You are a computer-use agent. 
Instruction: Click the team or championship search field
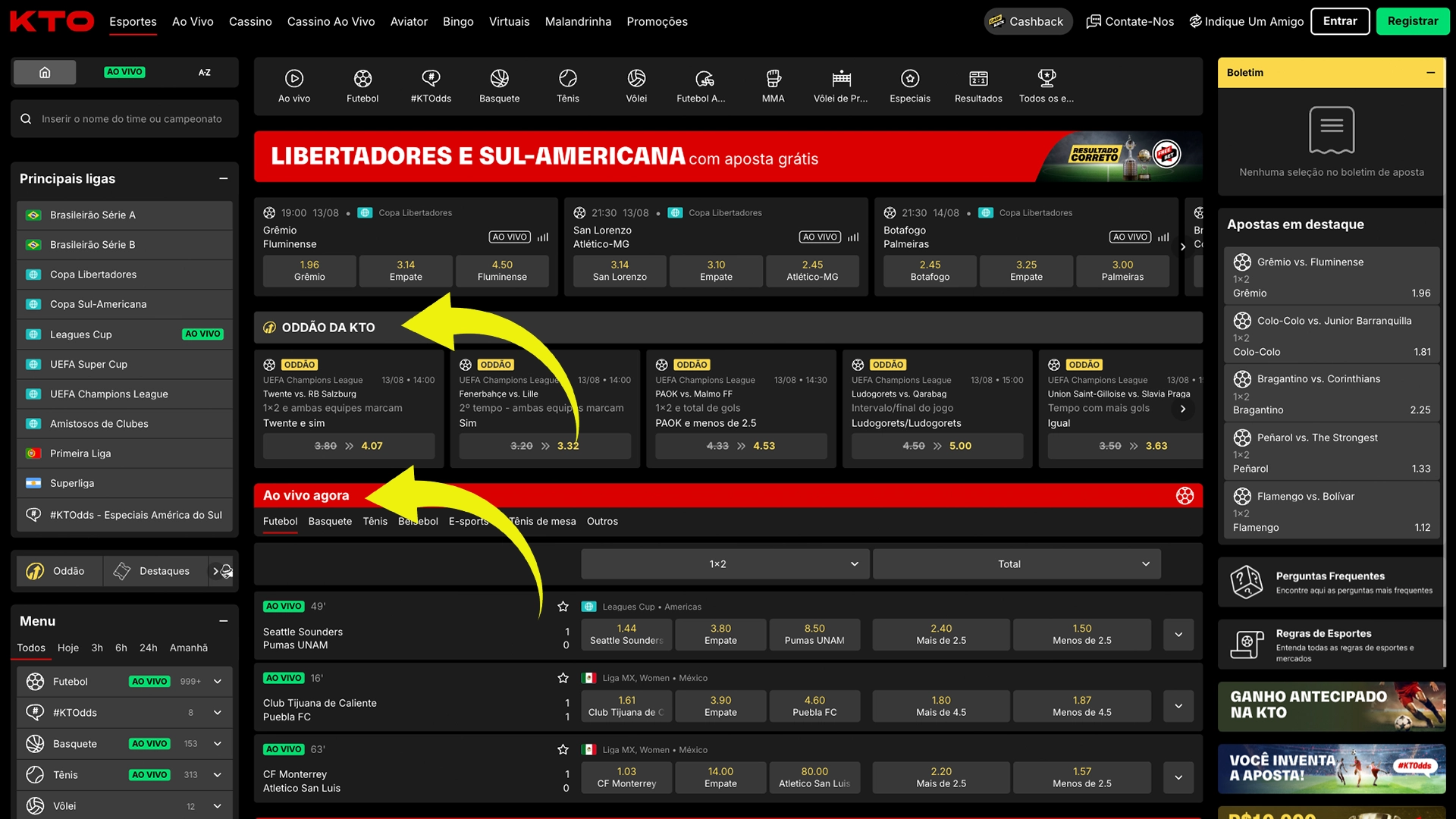coord(124,119)
